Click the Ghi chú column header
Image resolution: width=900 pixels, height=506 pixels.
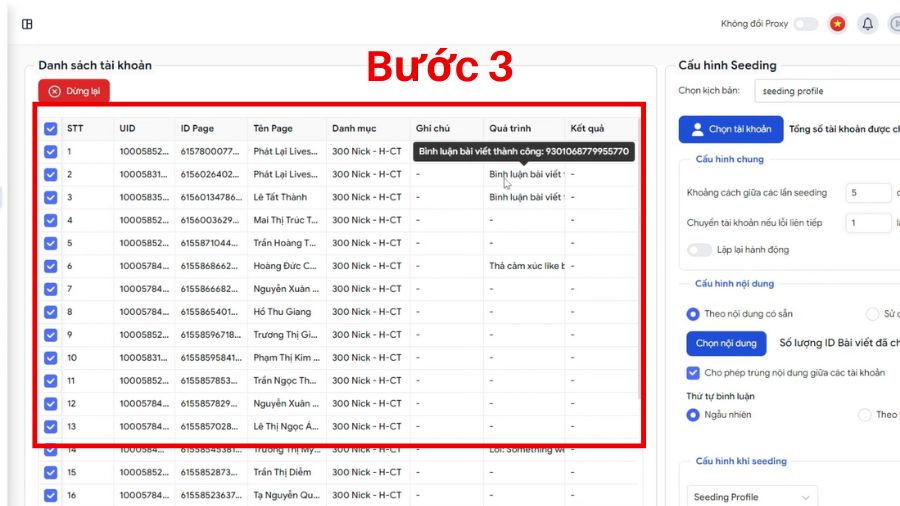(x=433, y=129)
